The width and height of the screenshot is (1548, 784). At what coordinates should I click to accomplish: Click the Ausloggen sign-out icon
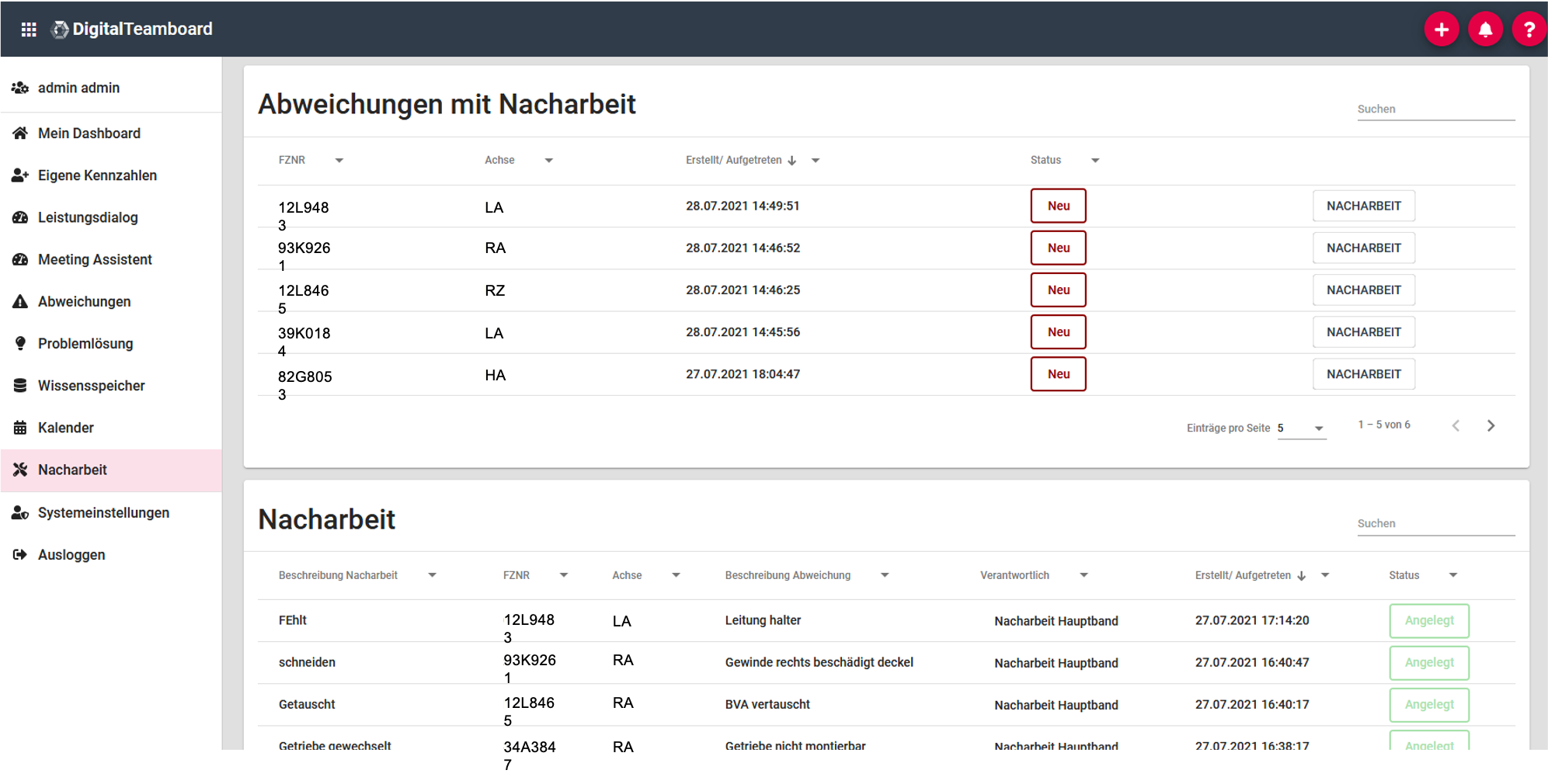tap(20, 554)
